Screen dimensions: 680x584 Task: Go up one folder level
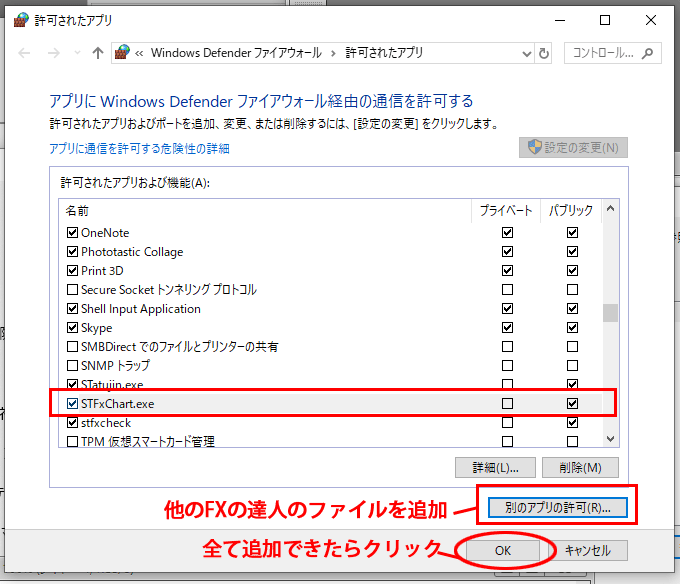(x=98, y=53)
